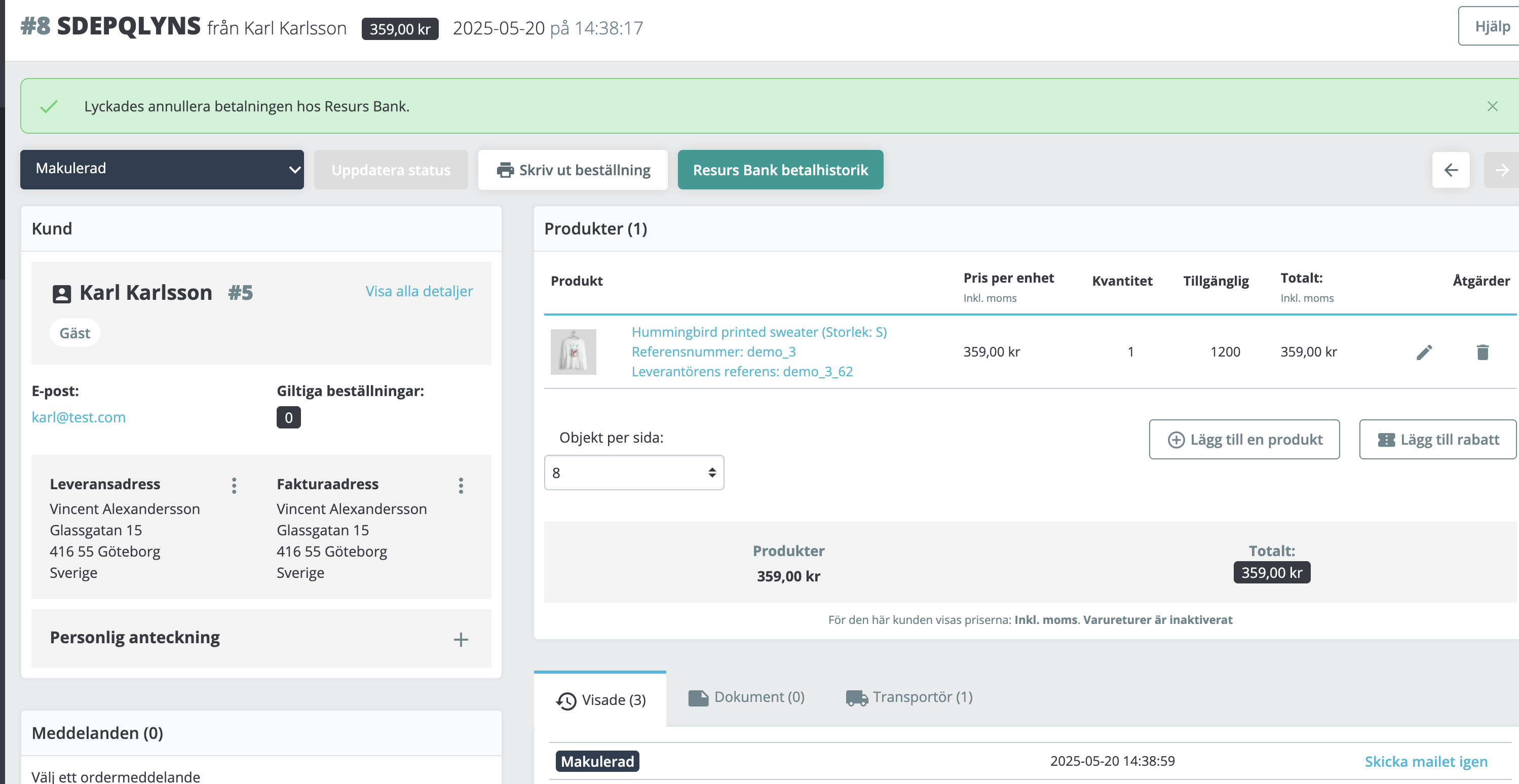
Task: Click the Referensnummer: demo_3 text
Action: click(713, 352)
